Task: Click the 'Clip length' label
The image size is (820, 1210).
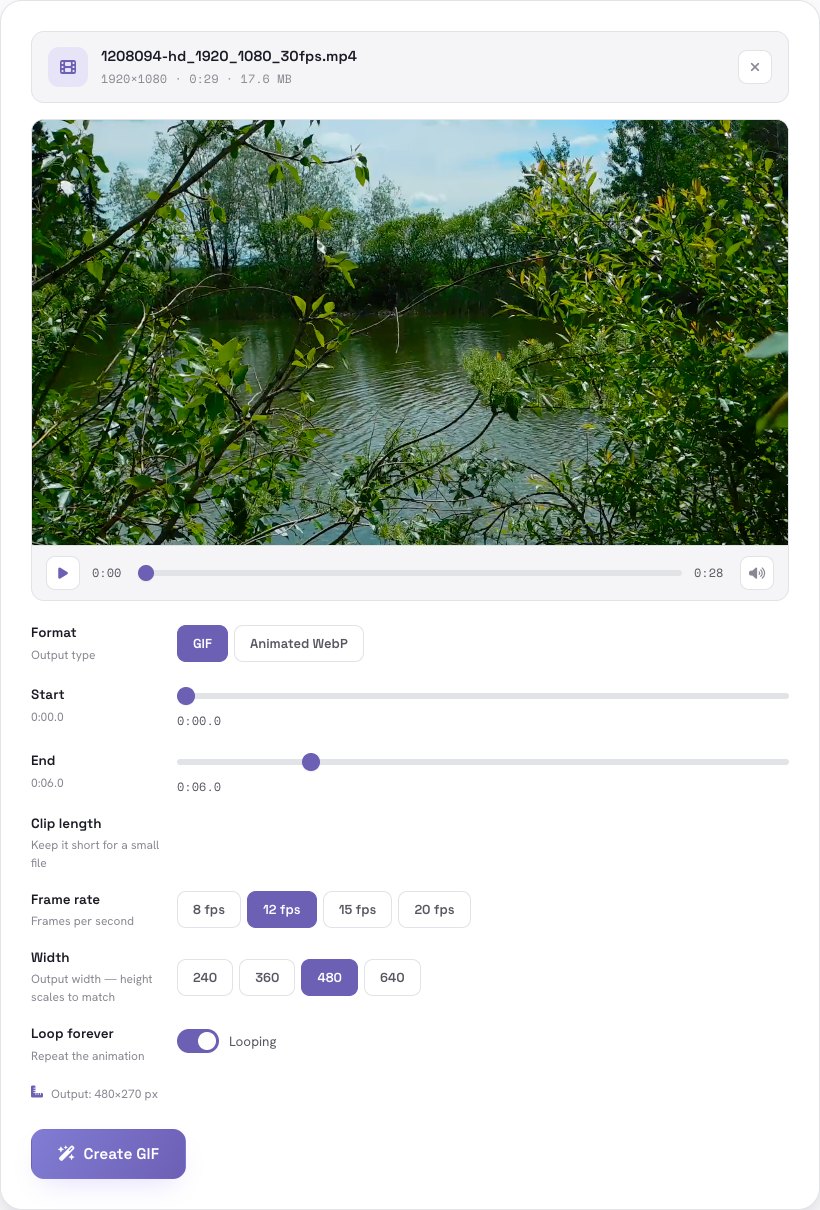Action: click(66, 824)
